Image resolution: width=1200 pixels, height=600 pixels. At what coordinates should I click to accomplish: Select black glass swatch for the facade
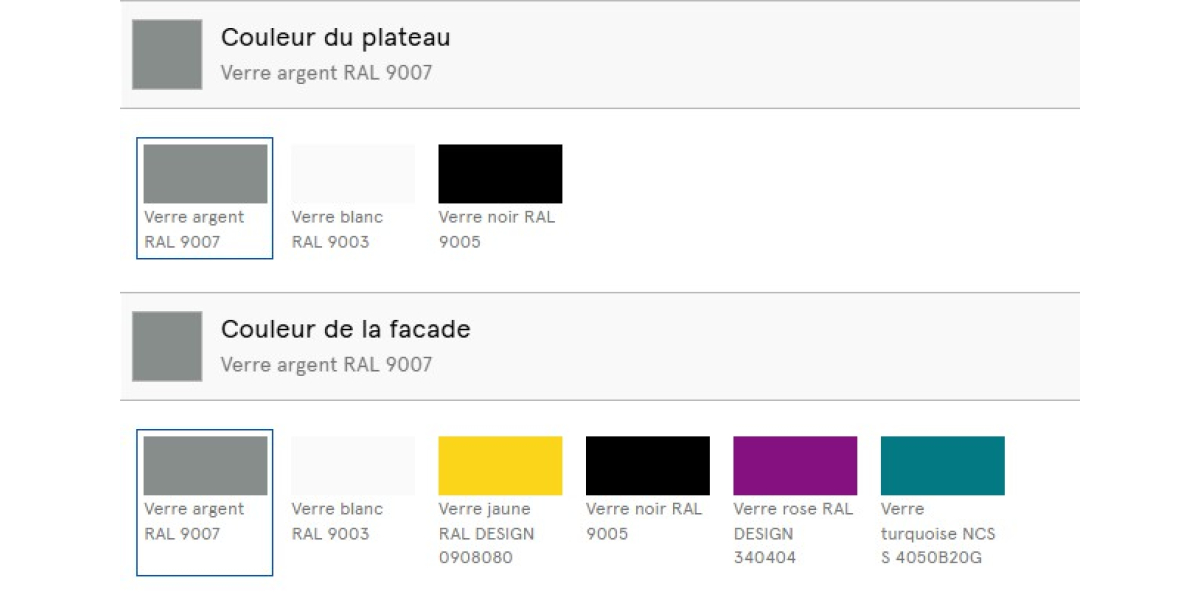pyautogui.click(x=647, y=466)
